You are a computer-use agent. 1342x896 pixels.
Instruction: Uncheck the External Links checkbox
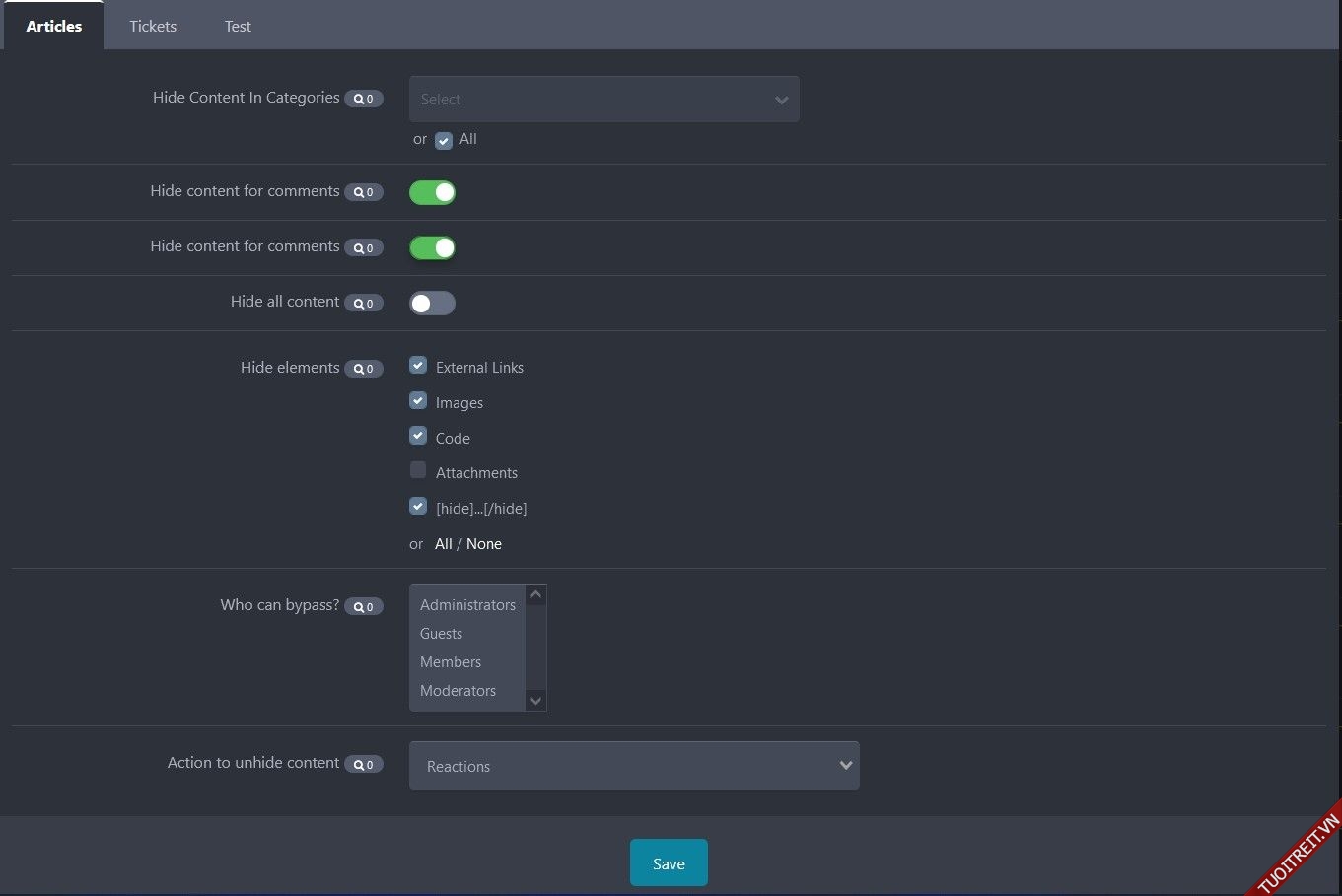[x=418, y=366]
